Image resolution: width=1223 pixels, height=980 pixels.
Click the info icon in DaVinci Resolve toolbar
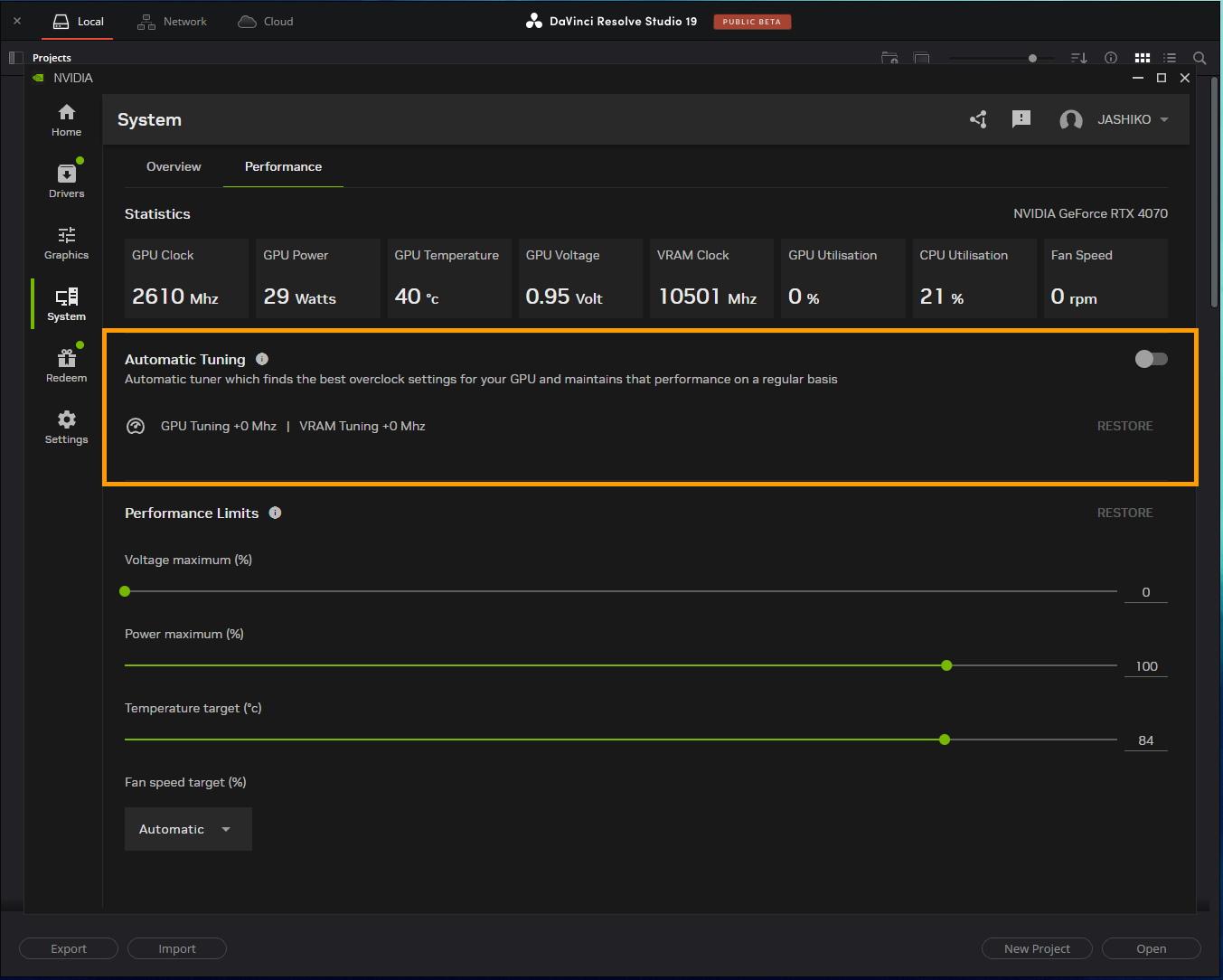click(x=1111, y=58)
